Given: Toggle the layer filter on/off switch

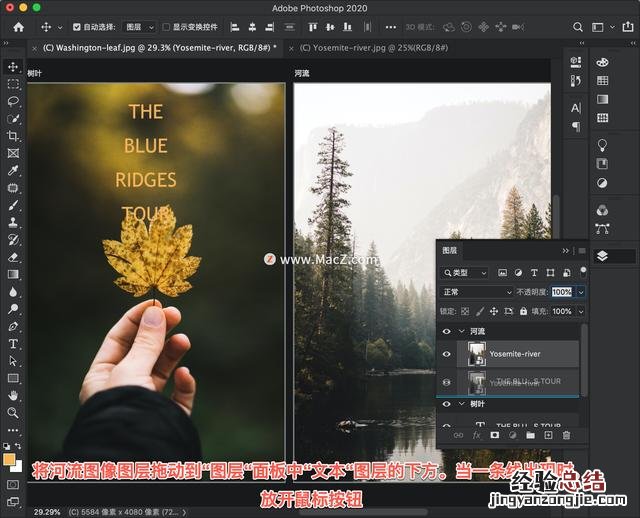Looking at the screenshot, I should click(x=583, y=272).
